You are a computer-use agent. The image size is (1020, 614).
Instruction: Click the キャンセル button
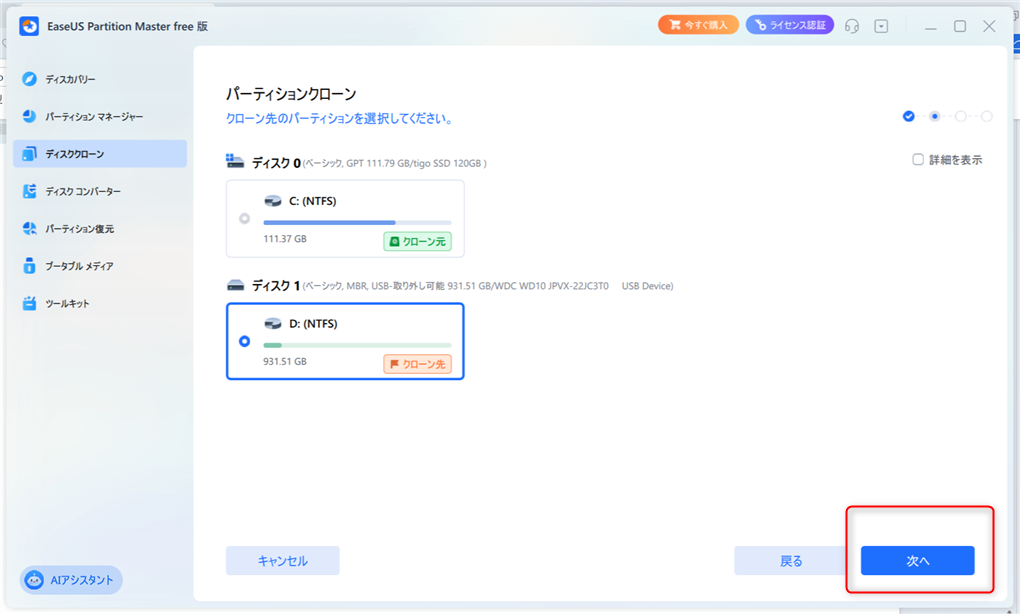[282, 561]
